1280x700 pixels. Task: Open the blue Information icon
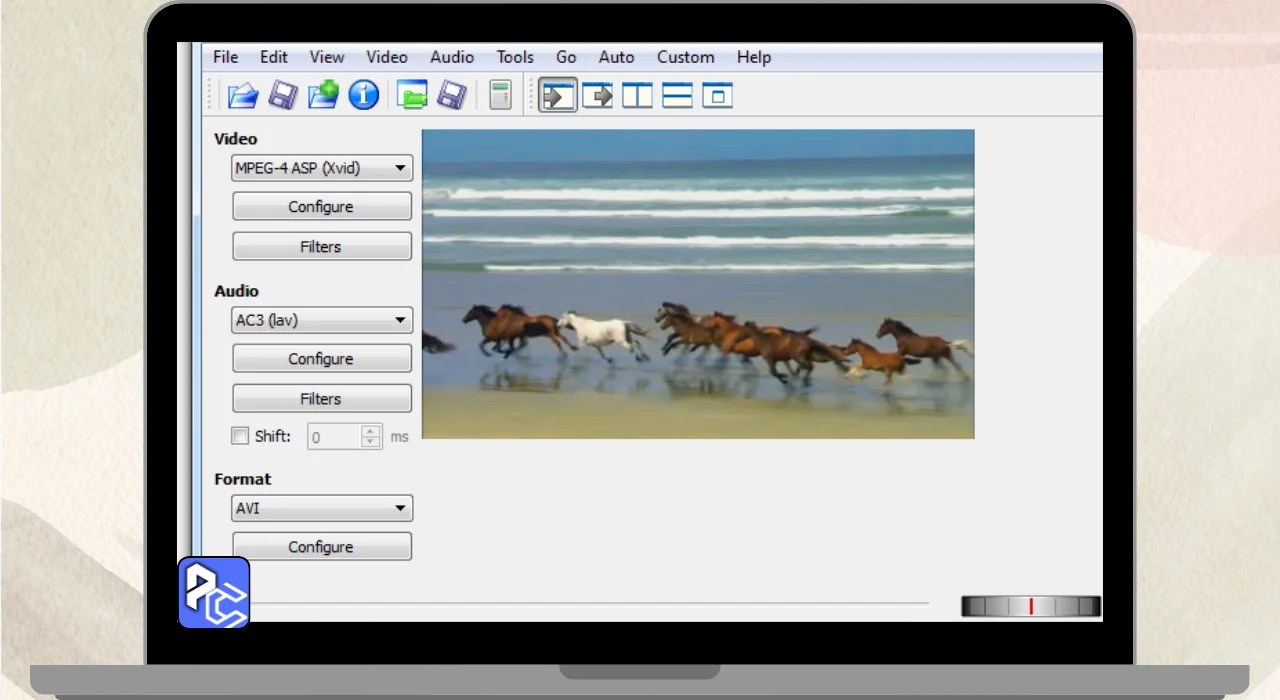[363, 96]
